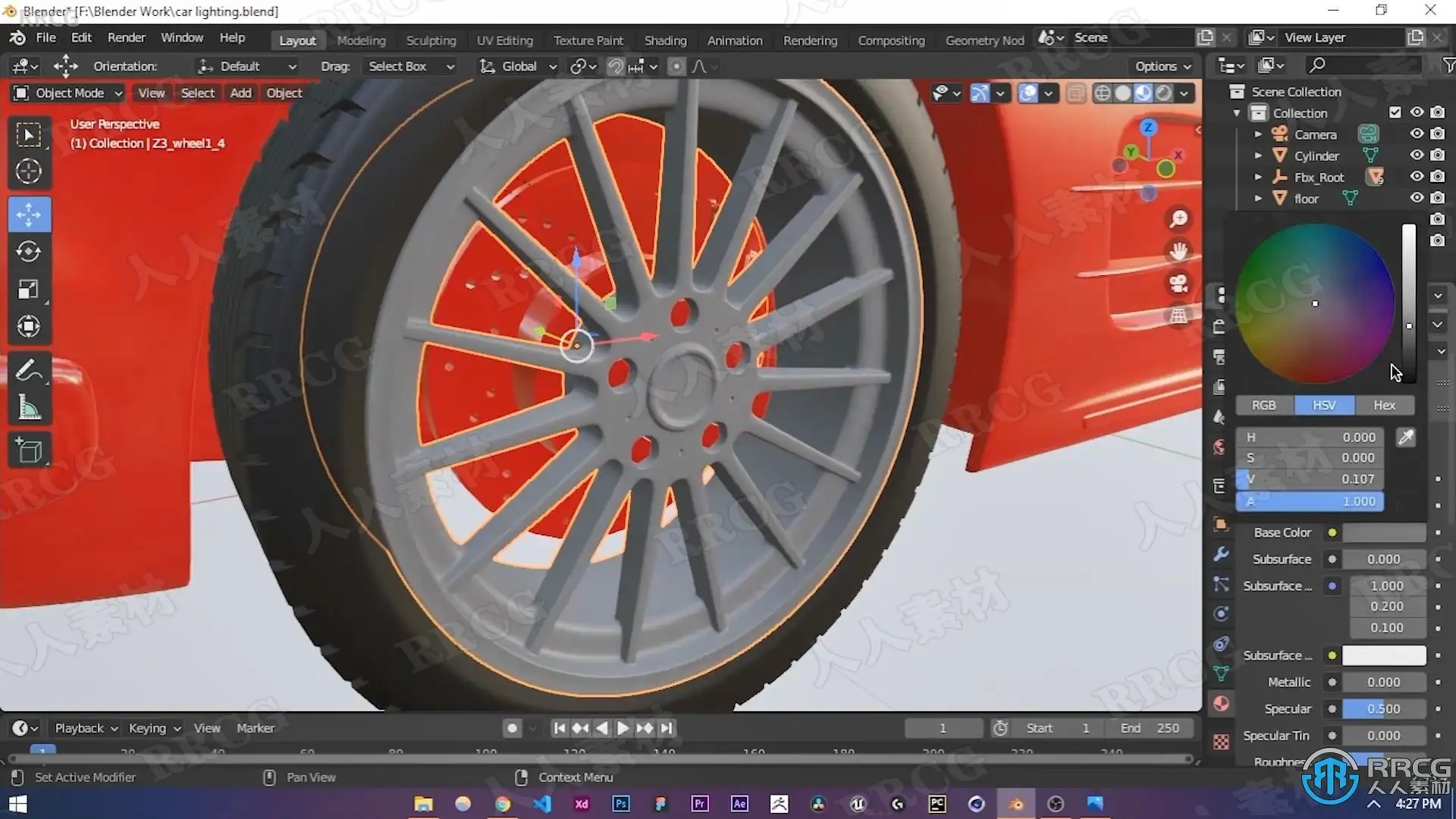Toggle floor object viewport visibility
1456x819 pixels.
[x=1417, y=198]
